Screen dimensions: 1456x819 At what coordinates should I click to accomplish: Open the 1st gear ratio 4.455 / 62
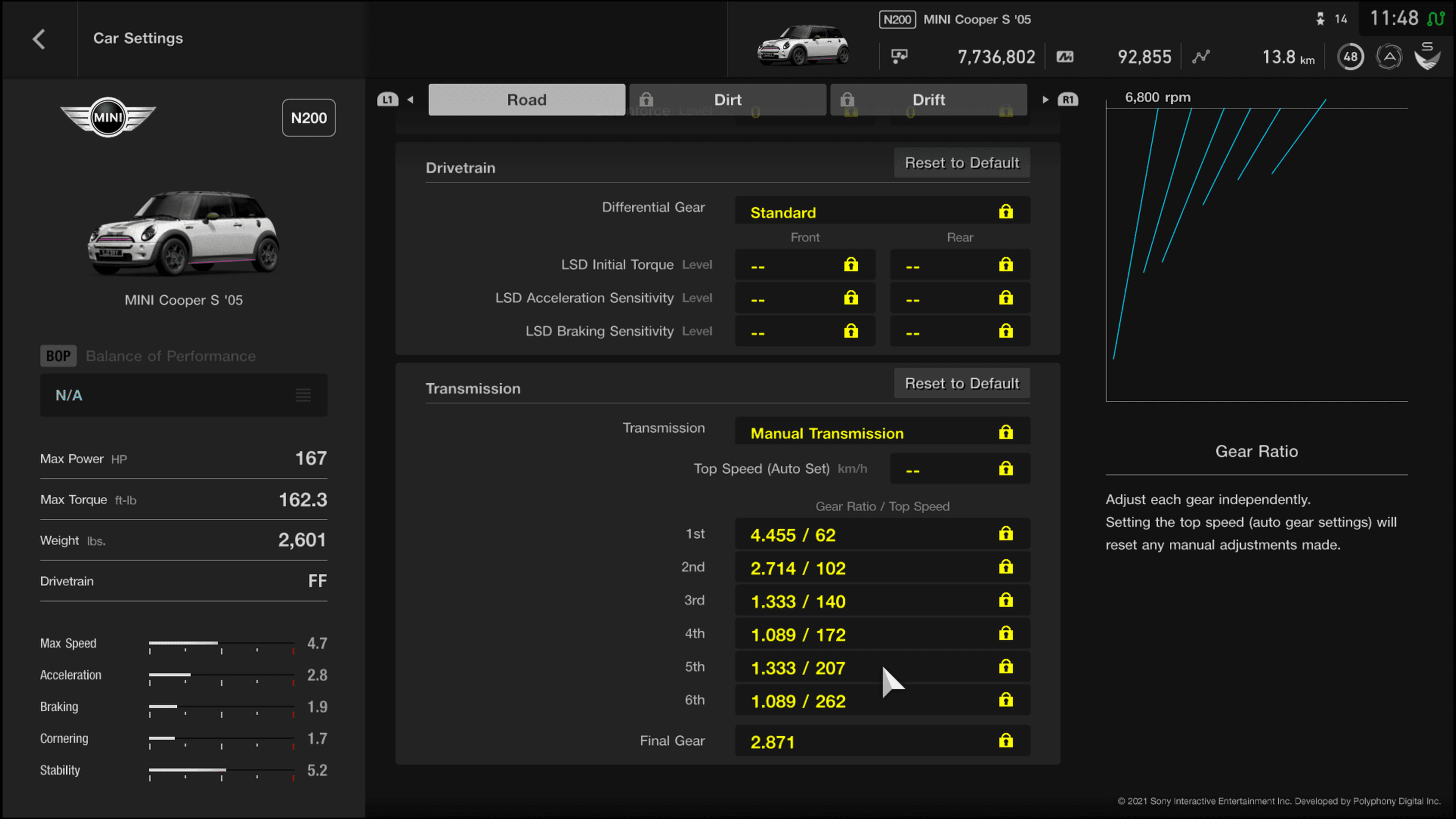(x=882, y=533)
